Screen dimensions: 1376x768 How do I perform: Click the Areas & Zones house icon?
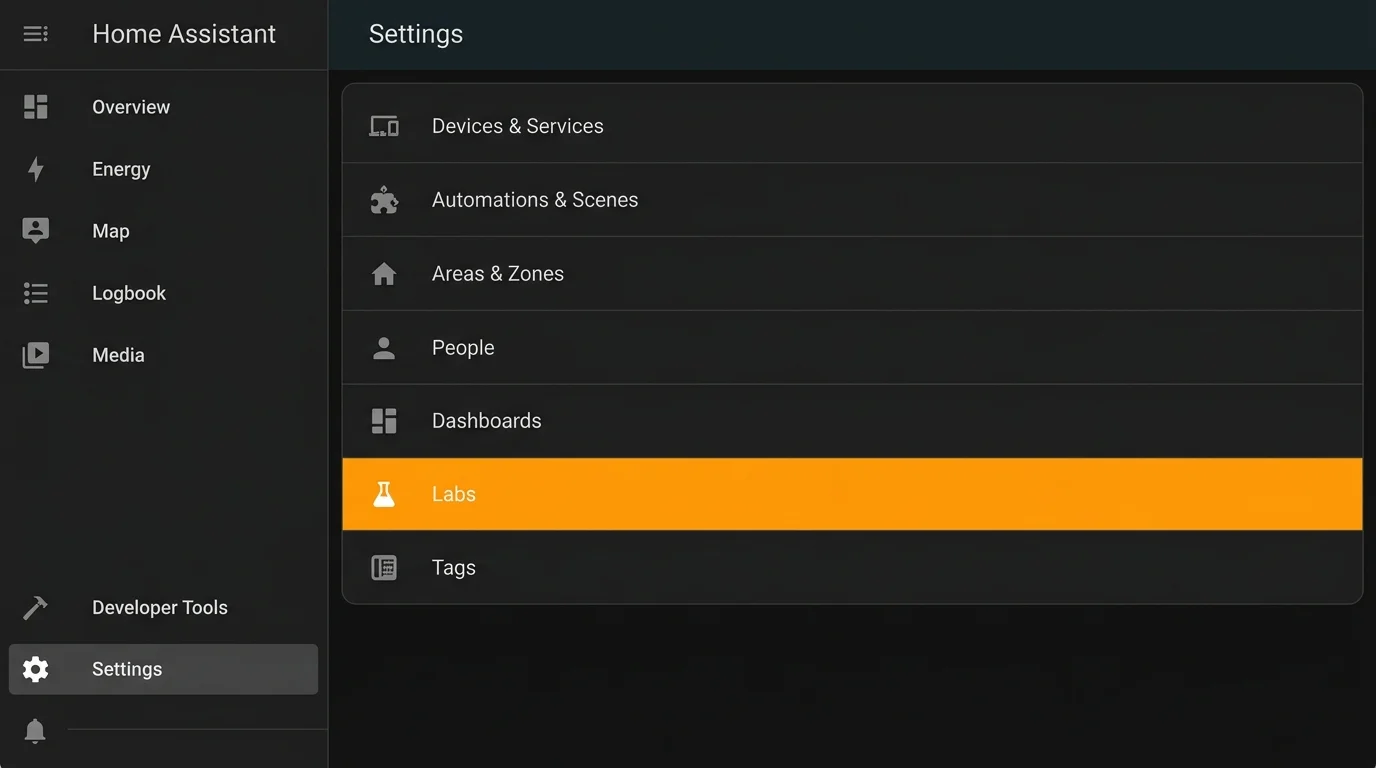[x=384, y=273]
